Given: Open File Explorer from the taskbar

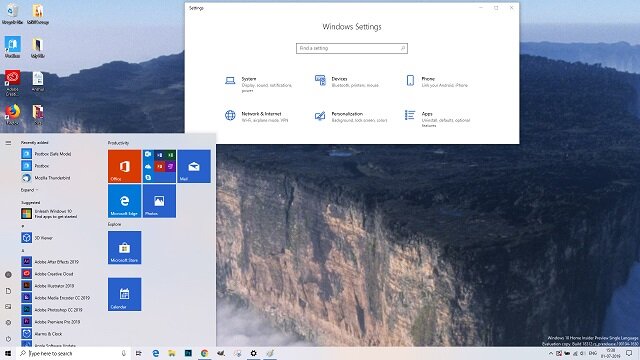Looking at the screenshot, I should point(172,353).
